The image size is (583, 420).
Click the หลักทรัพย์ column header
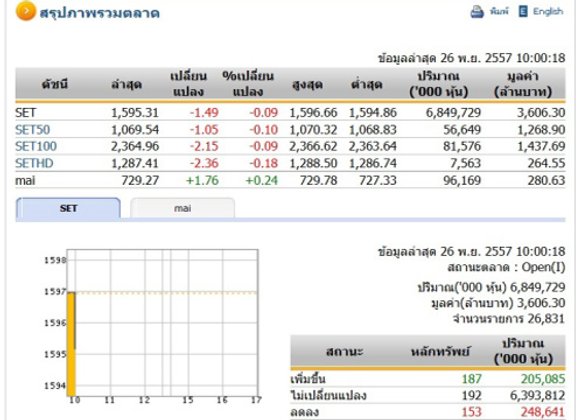pos(440,351)
